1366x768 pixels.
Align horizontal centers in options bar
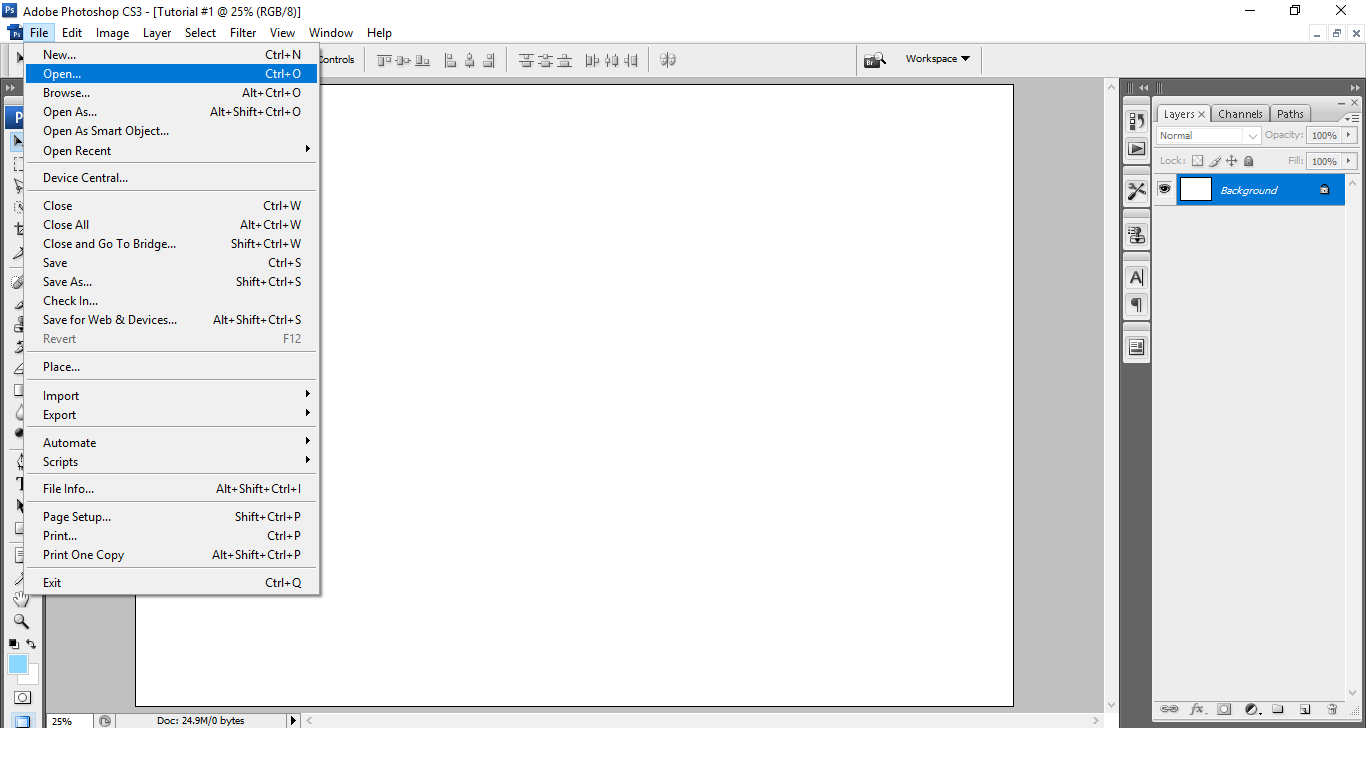469,60
